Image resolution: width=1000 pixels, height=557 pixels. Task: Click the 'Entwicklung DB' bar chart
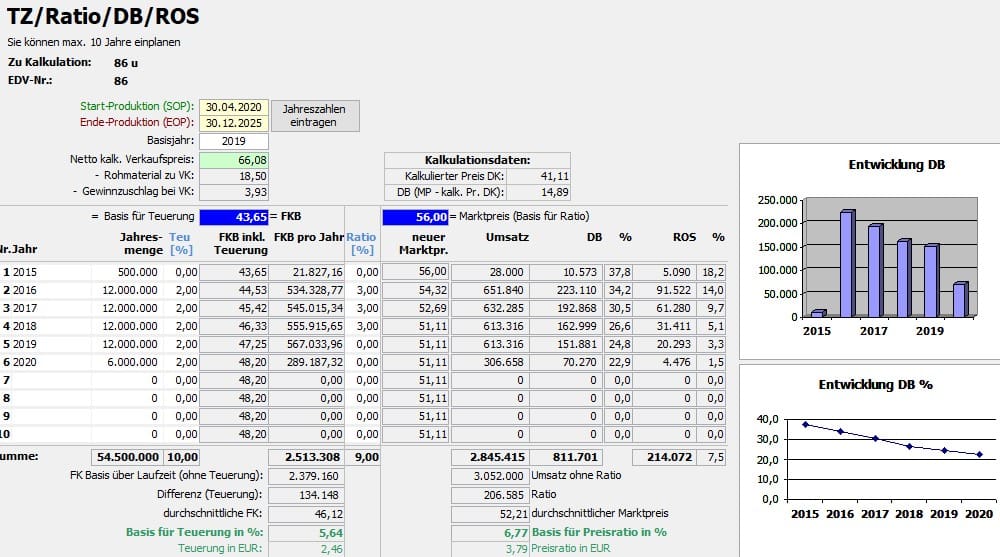868,250
